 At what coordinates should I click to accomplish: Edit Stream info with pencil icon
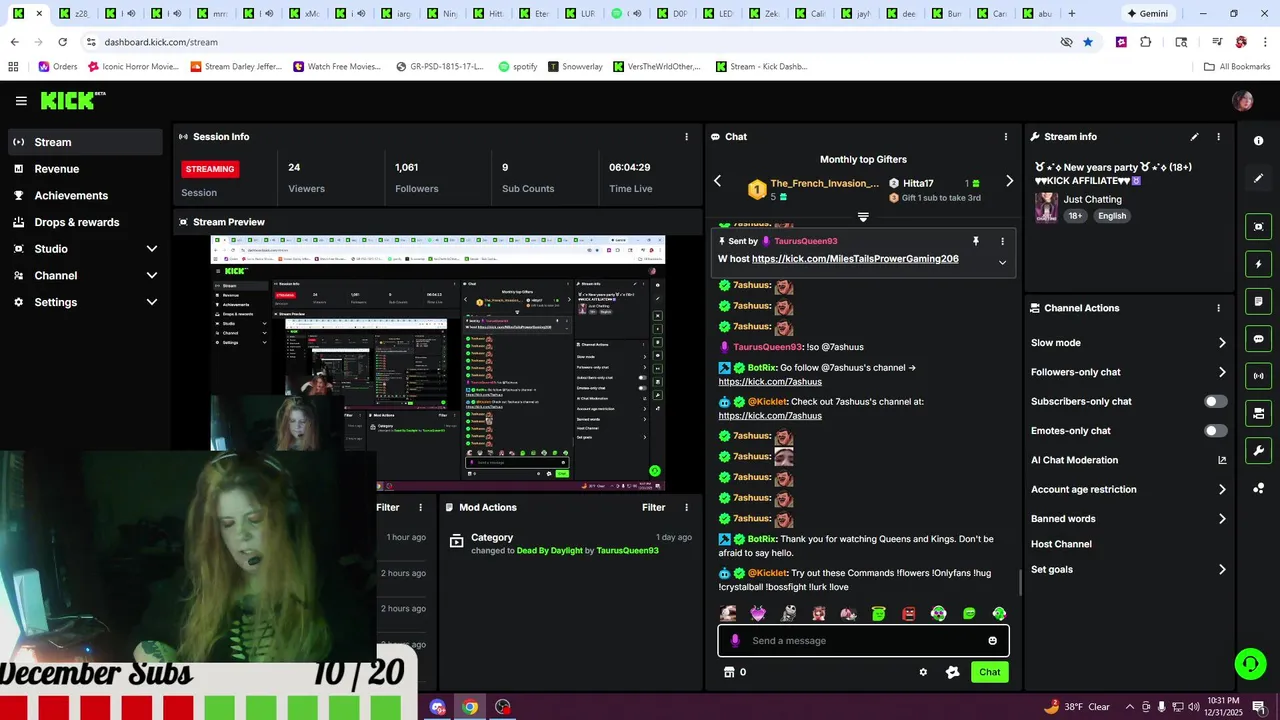(x=1194, y=137)
